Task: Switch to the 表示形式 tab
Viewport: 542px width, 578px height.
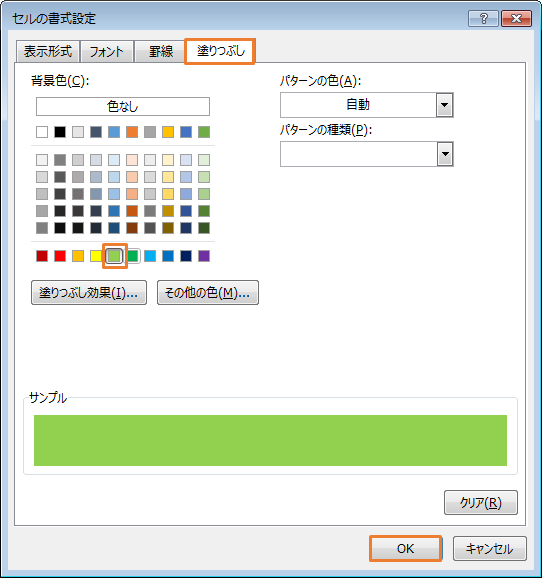Action: pyautogui.click(x=48, y=51)
